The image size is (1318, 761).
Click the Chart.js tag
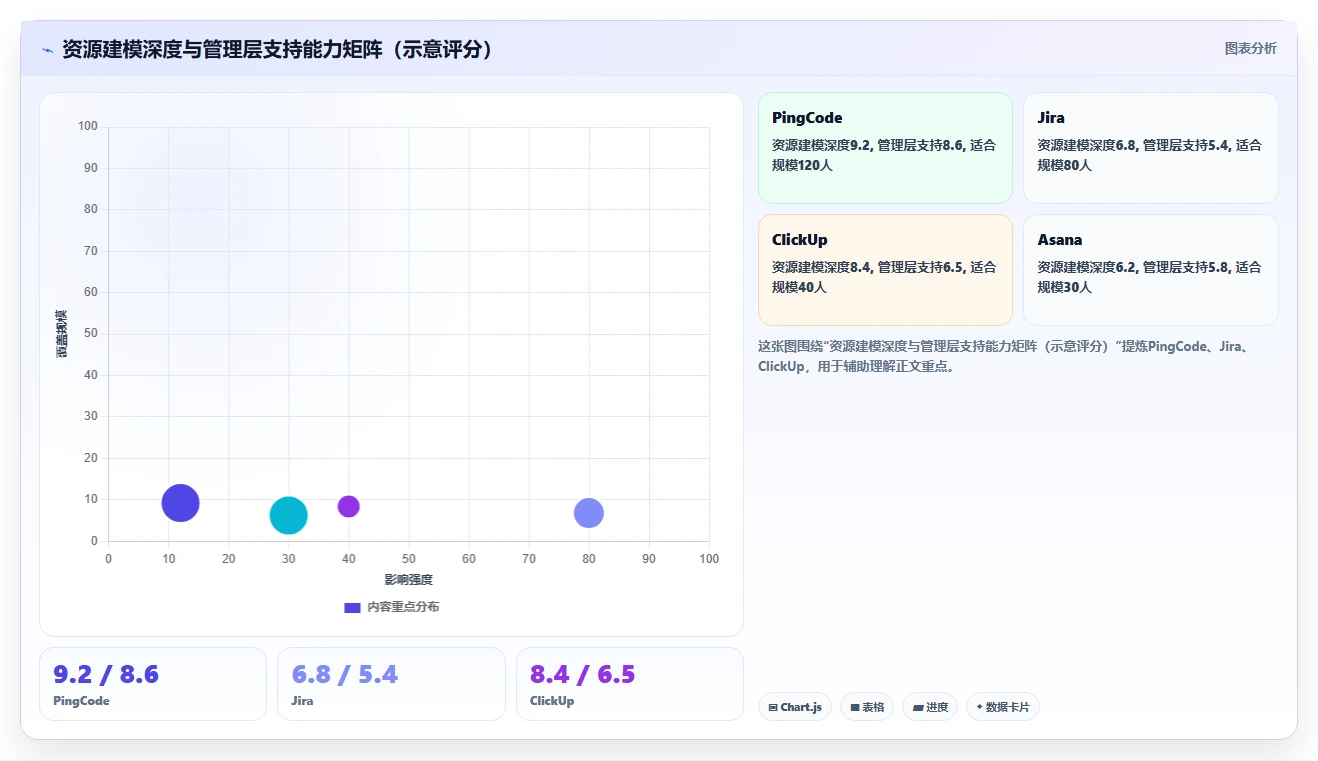click(795, 707)
